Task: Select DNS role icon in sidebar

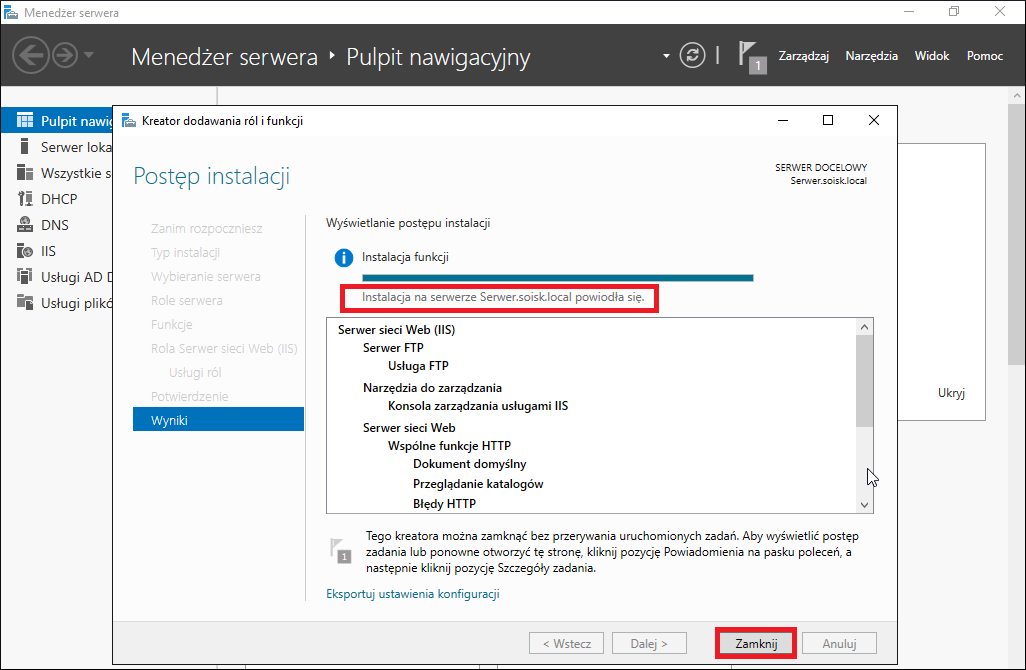Action: [x=25, y=224]
